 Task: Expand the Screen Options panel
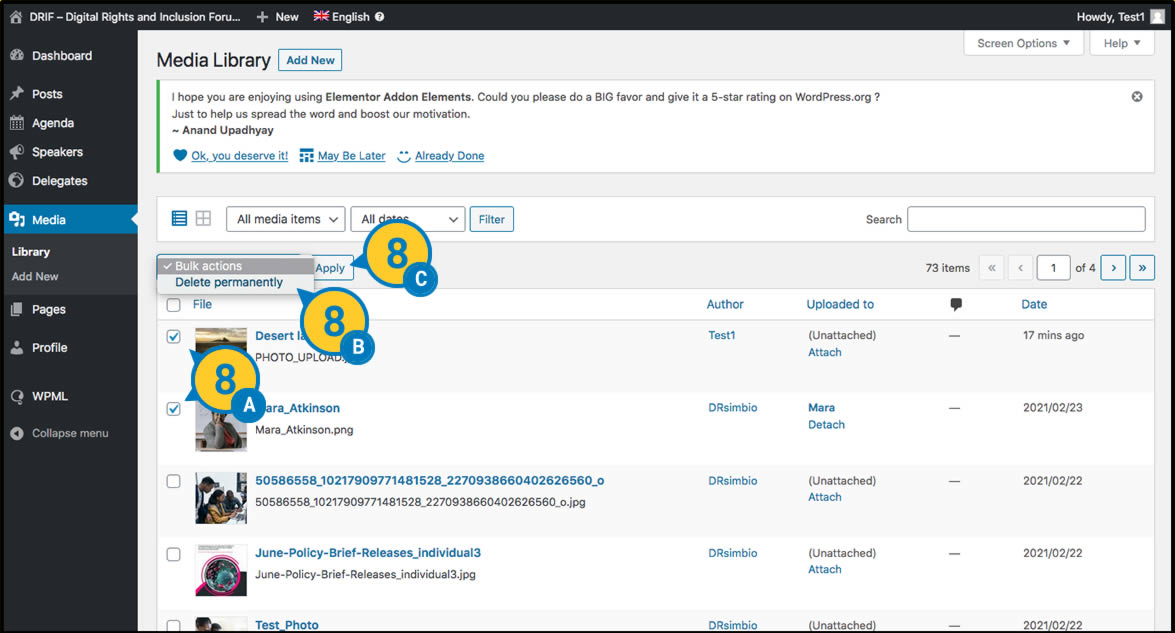[x=1023, y=43]
